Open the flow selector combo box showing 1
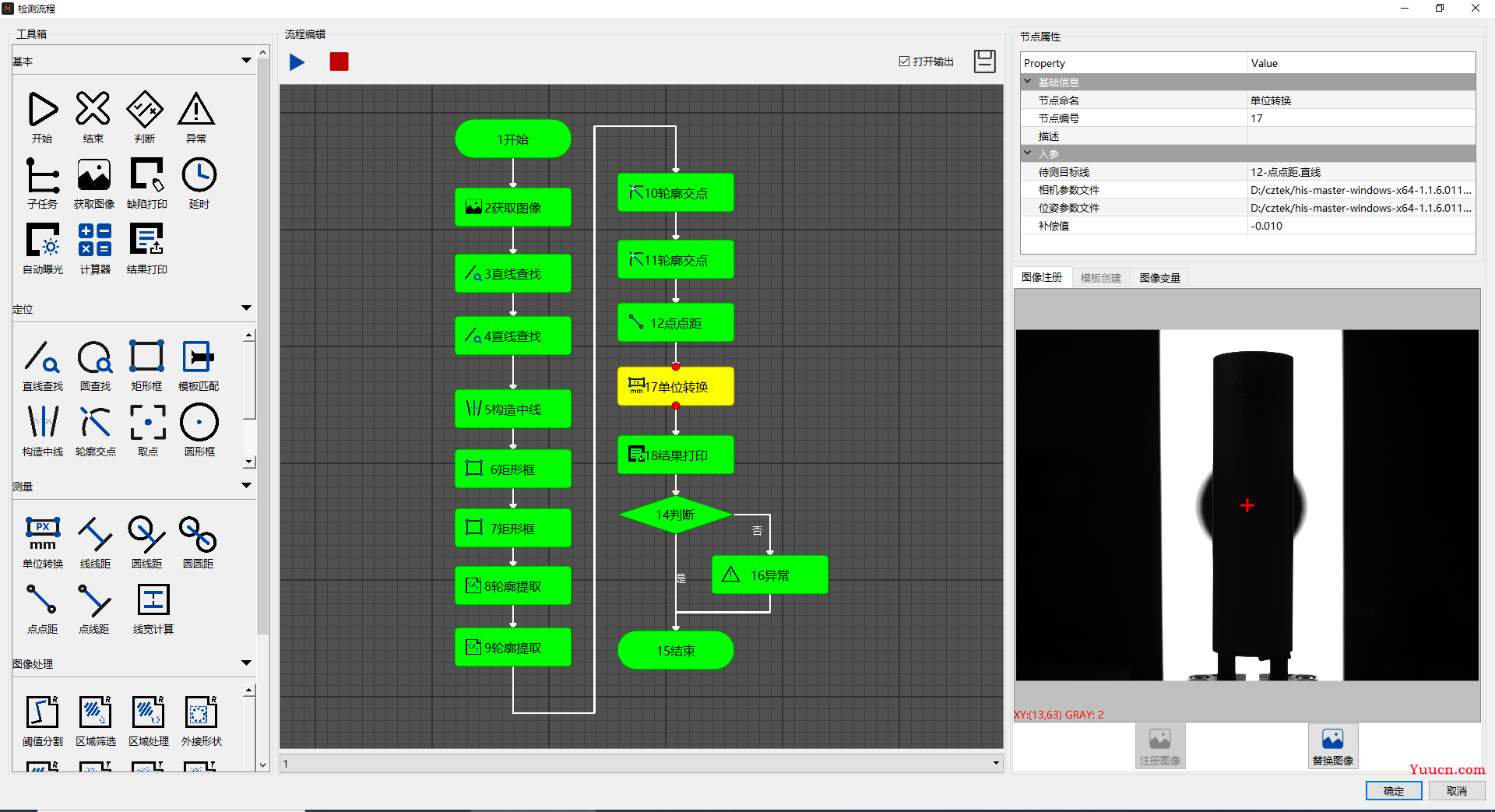Screen dimensions: 1495x812 pos(642,763)
